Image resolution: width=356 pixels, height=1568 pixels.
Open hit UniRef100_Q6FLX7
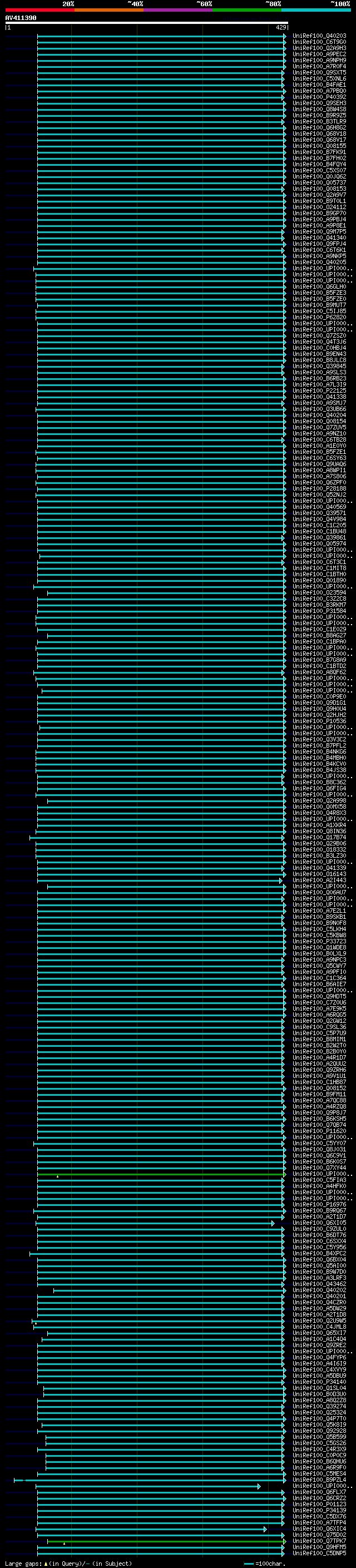tap(319, 1492)
